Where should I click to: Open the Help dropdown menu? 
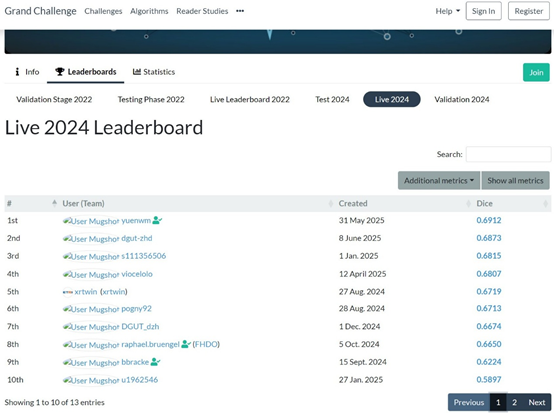point(447,11)
